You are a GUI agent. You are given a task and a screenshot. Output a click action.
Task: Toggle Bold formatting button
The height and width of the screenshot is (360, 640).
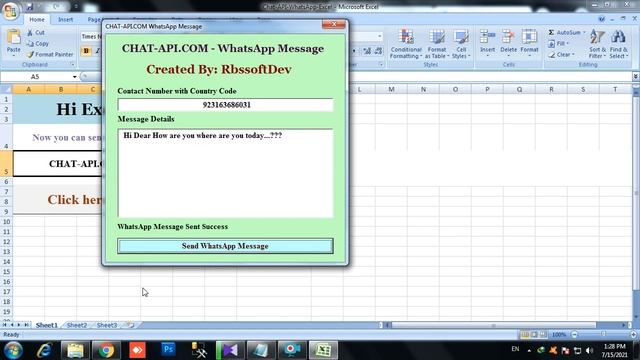click(x=86, y=51)
